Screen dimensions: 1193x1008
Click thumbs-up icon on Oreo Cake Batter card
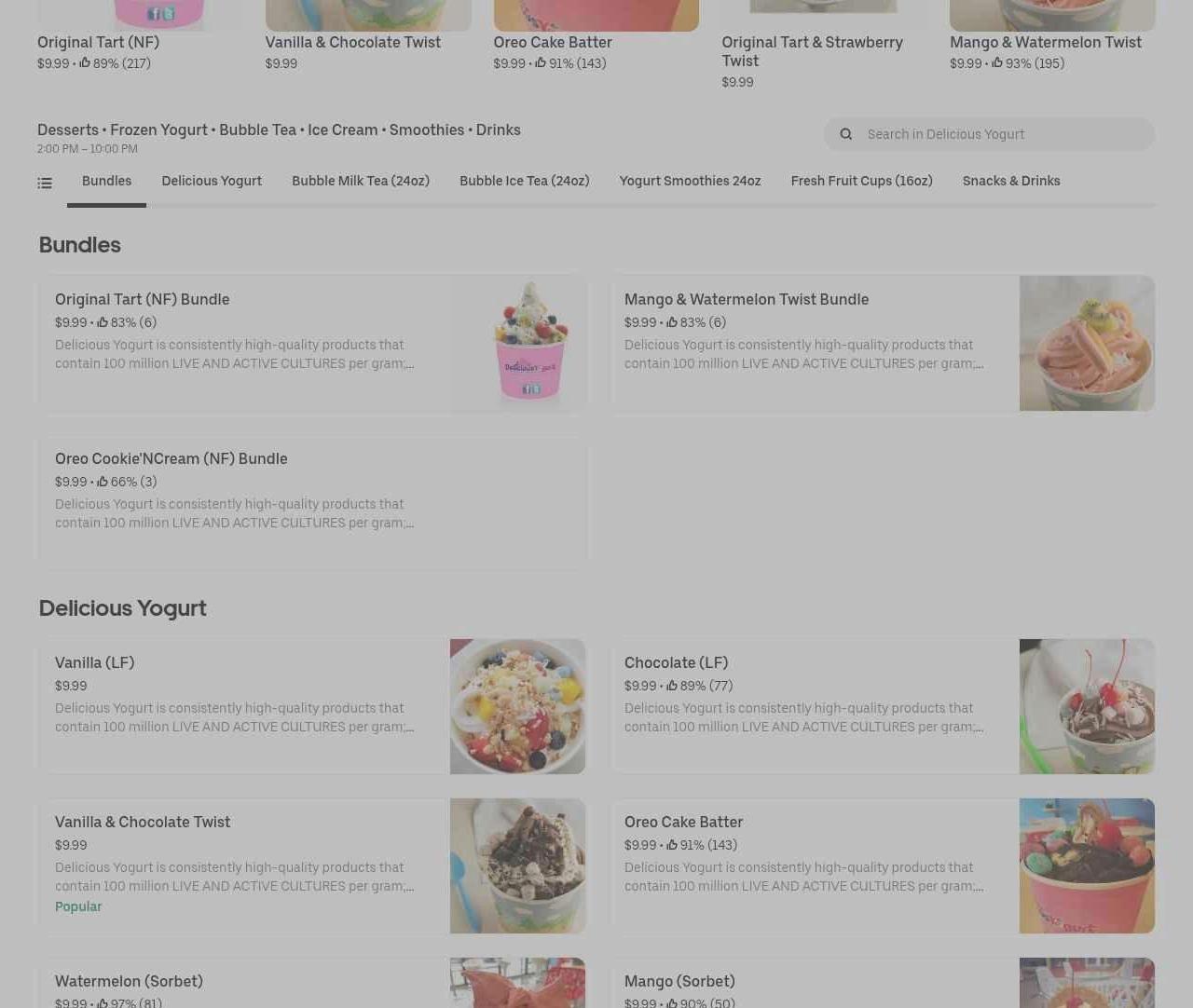click(x=672, y=845)
